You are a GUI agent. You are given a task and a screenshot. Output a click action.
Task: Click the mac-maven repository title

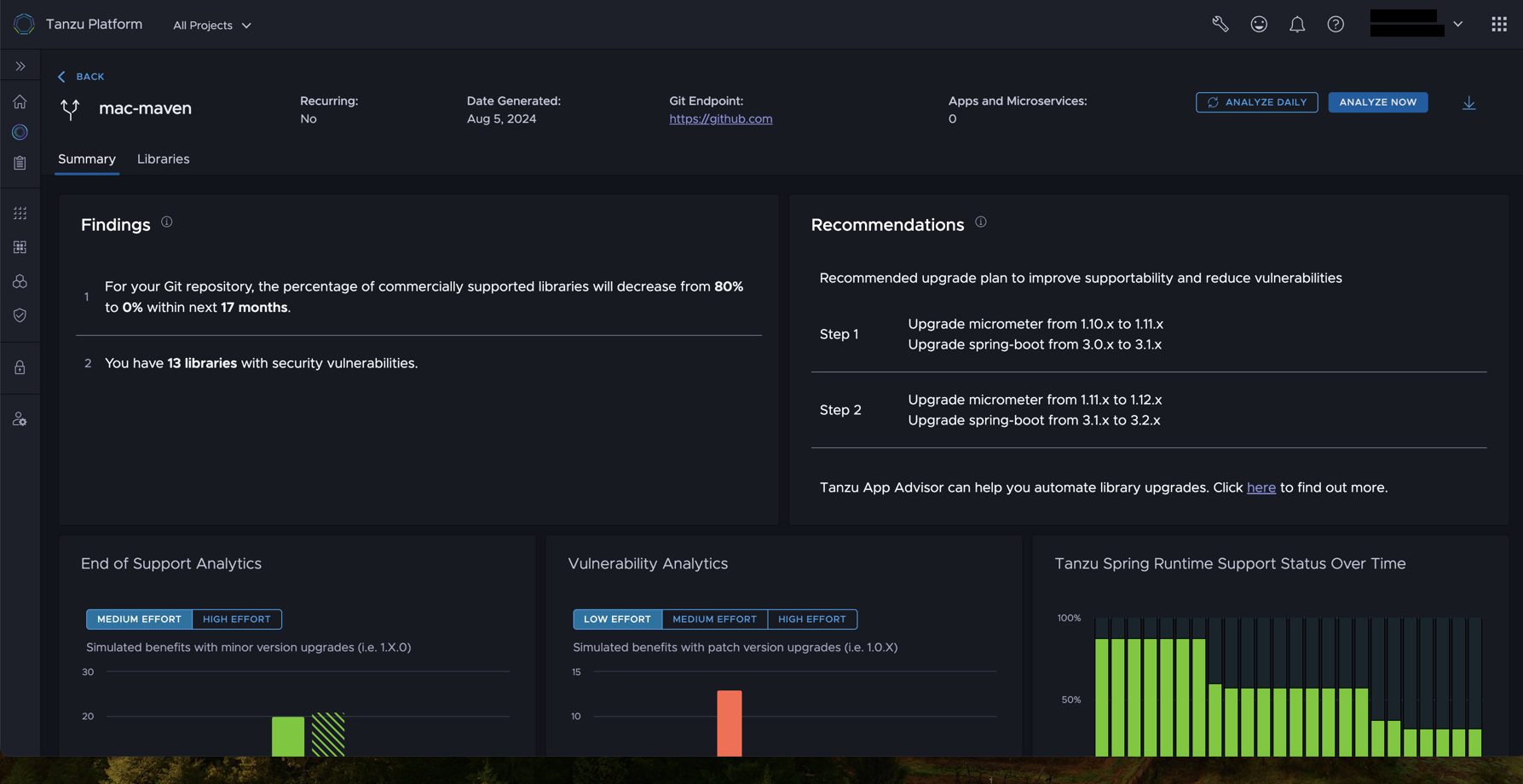coord(145,108)
